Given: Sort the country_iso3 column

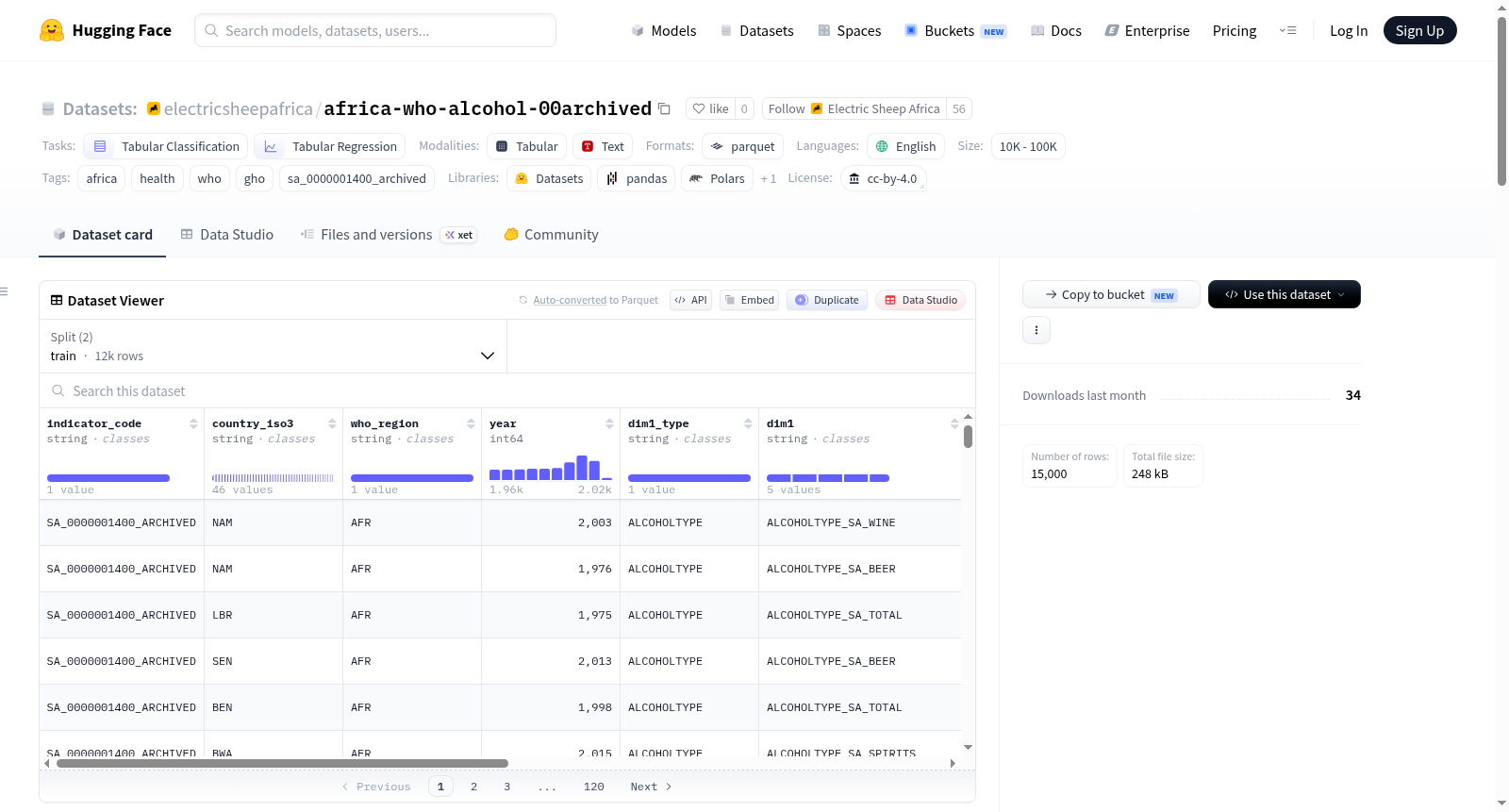Looking at the screenshot, I should (332, 423).
